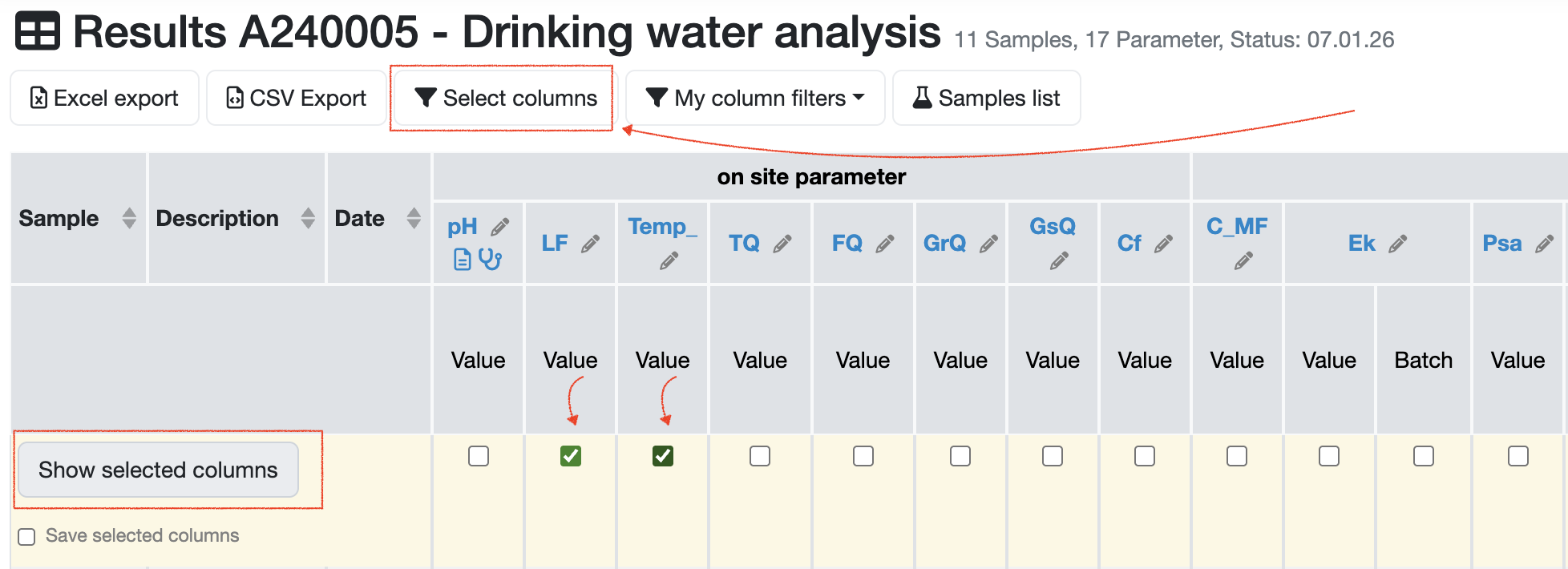Click the FQ parameter link

tap(847, 243)
